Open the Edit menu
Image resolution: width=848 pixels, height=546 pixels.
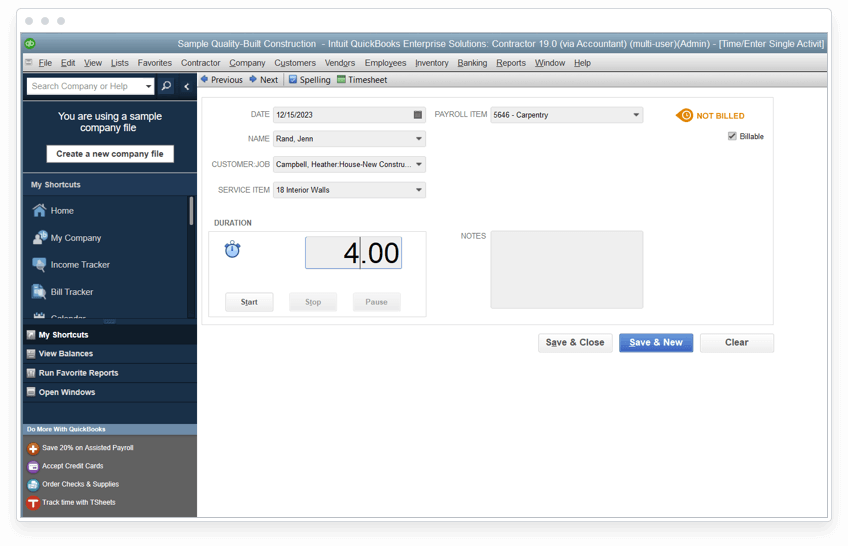click(x=68, y=63)
